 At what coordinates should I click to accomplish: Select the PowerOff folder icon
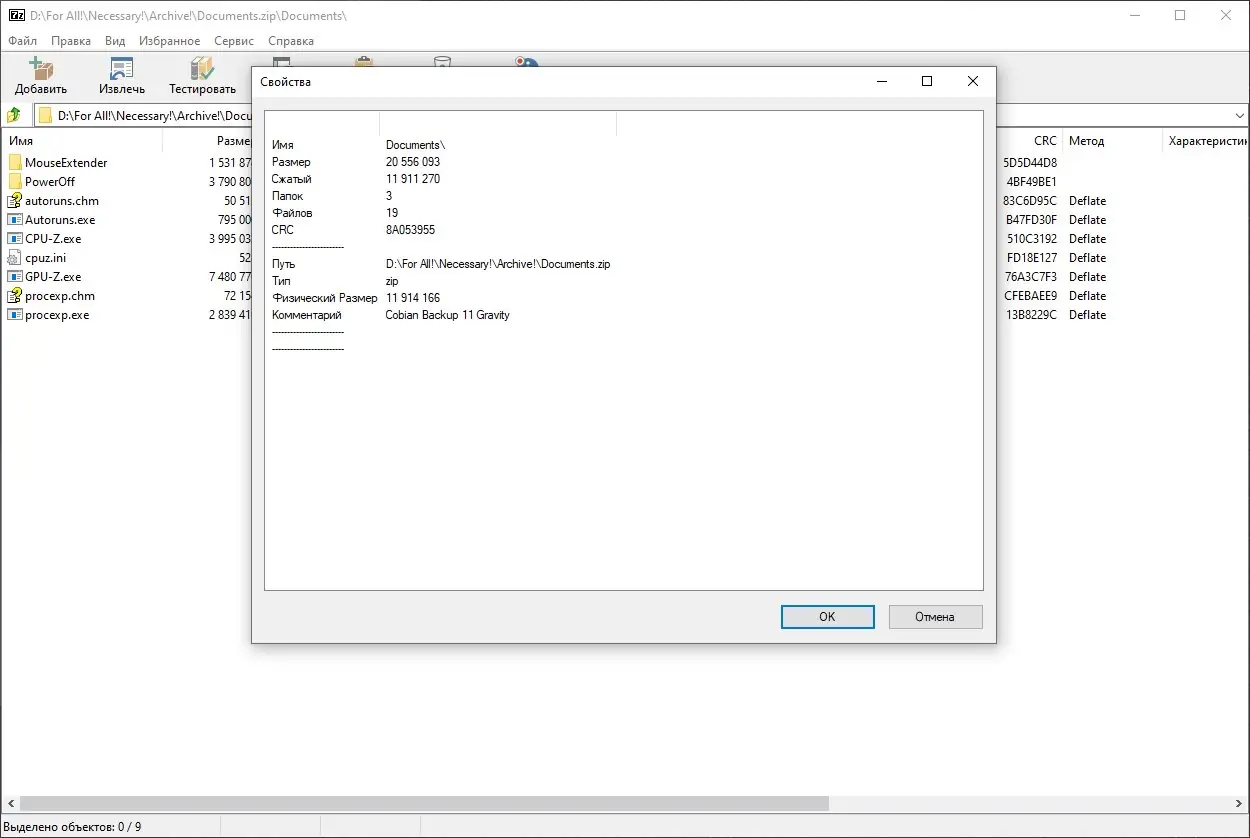[x=15, y=182]
